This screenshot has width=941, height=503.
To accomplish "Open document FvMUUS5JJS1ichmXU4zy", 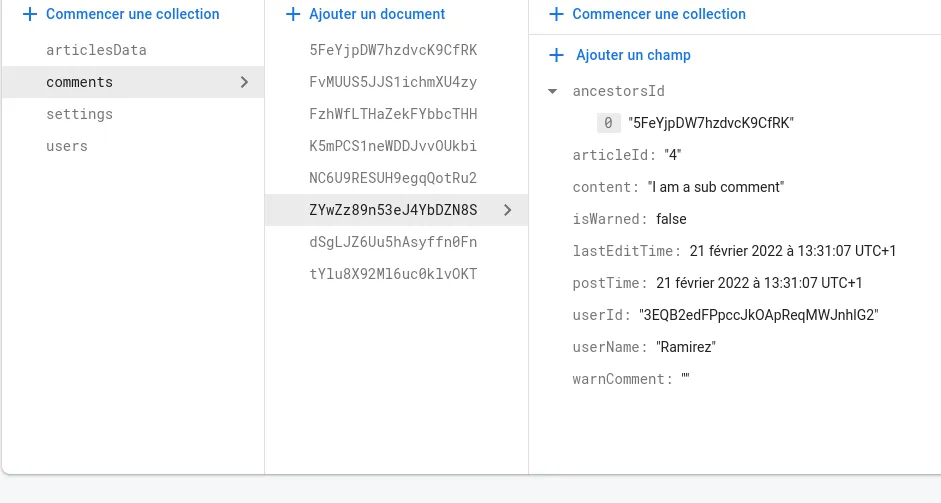I will pyautogui.click(x=393, y=82).
